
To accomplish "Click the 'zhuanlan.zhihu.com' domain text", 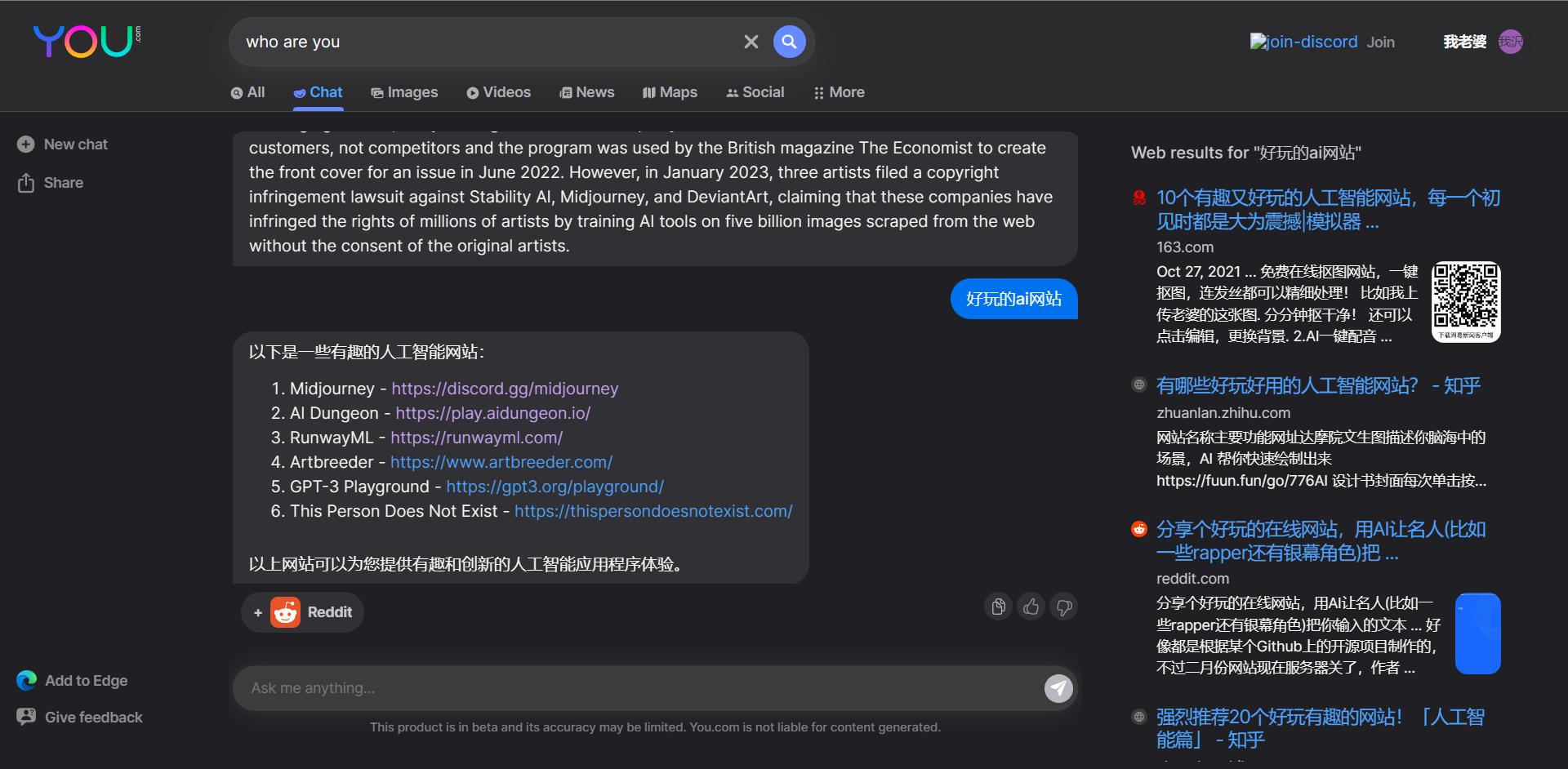I will pos(1223,413).
